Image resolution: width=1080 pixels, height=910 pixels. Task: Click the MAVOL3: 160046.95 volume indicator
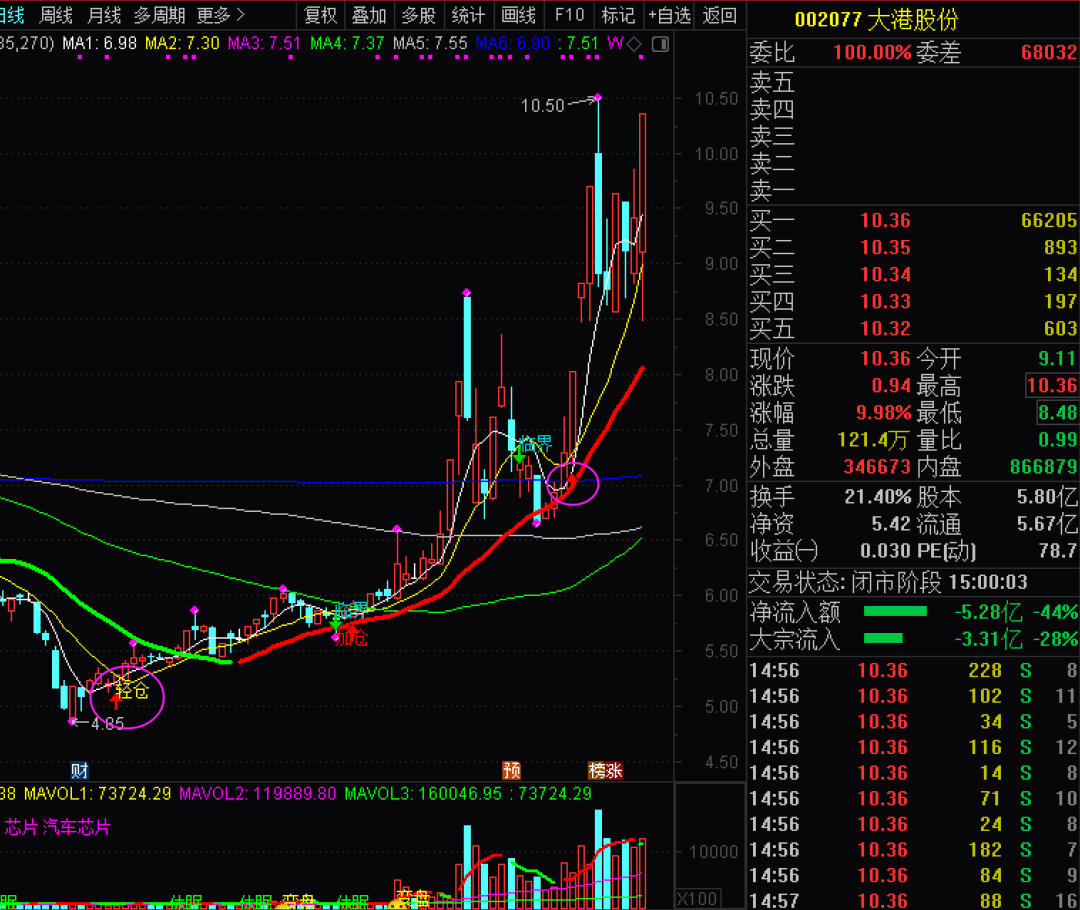click(423, 794)
